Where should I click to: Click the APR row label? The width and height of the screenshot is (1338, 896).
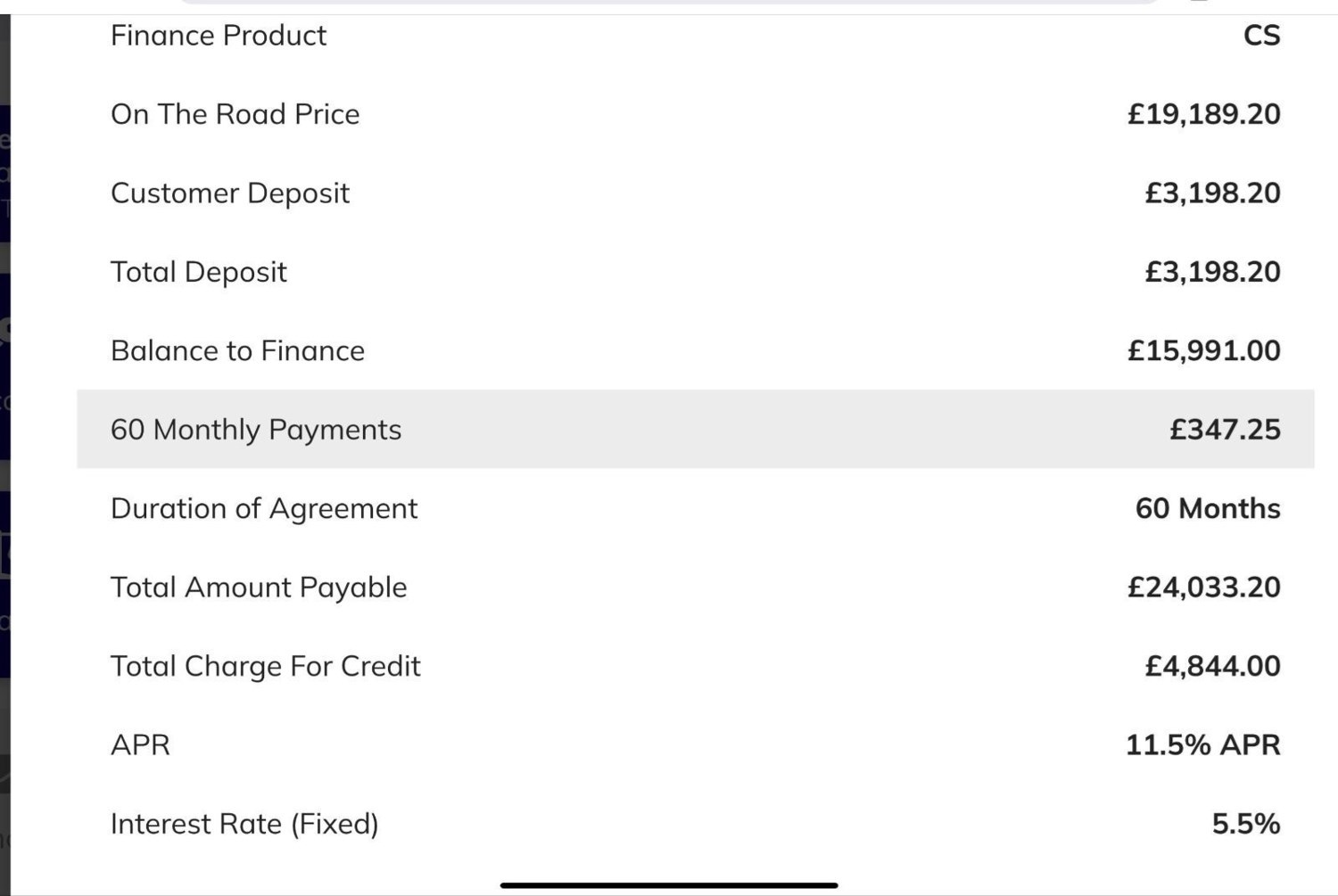140,745
